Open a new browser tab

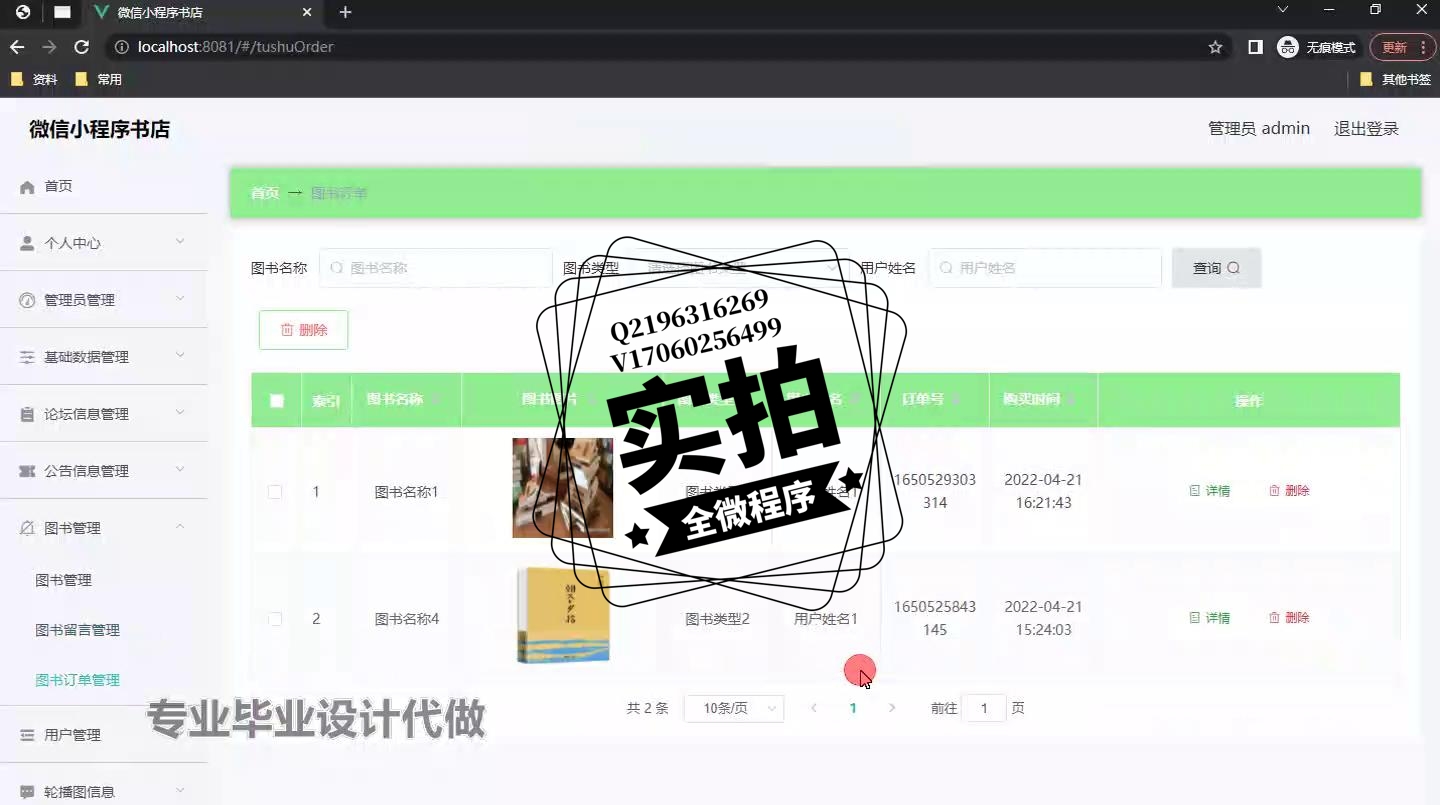pyautogui.click(x=345, y=12)
